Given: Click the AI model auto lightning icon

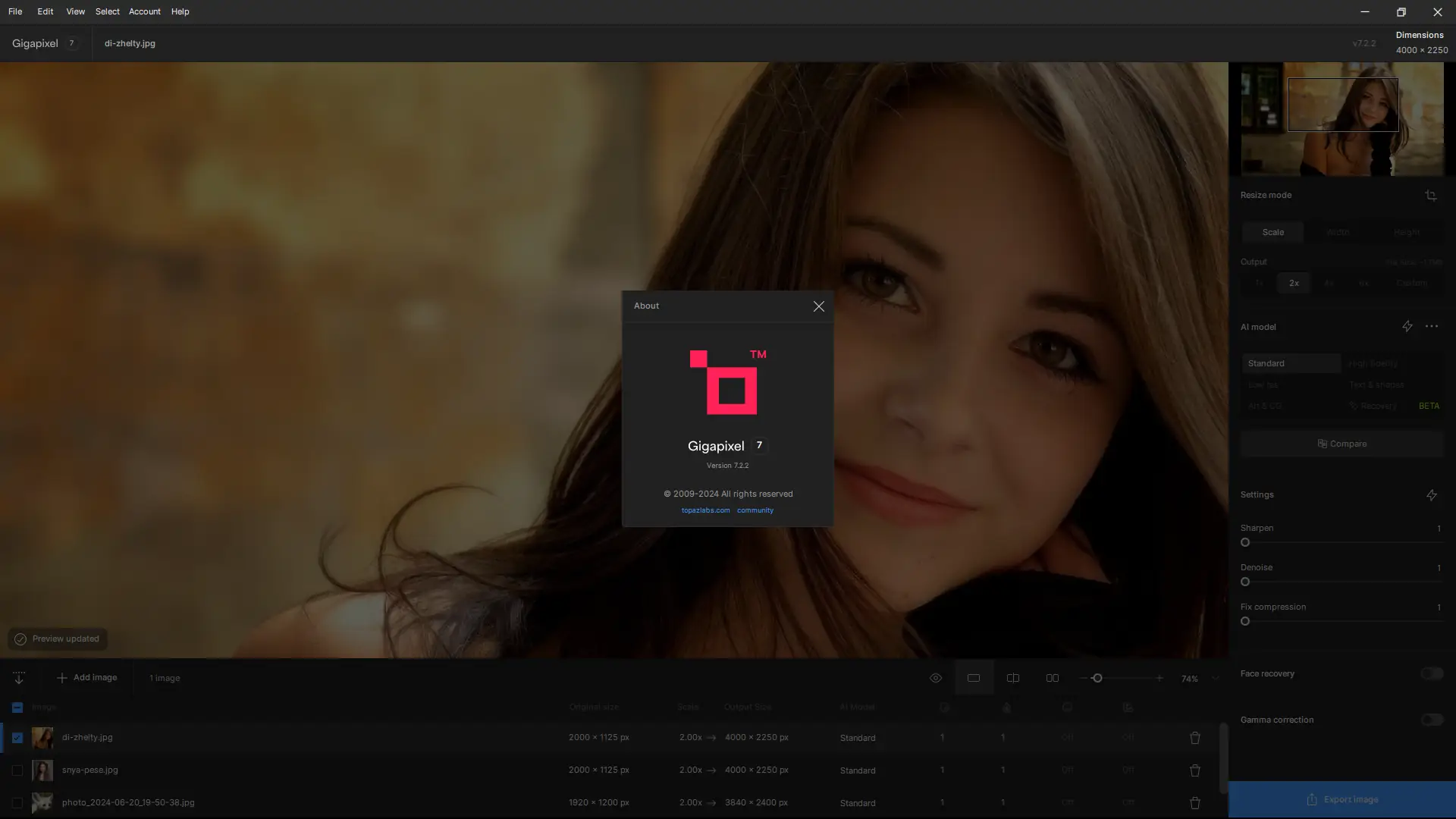Looking at the screenshot, I should click(x=1407, y=326).
